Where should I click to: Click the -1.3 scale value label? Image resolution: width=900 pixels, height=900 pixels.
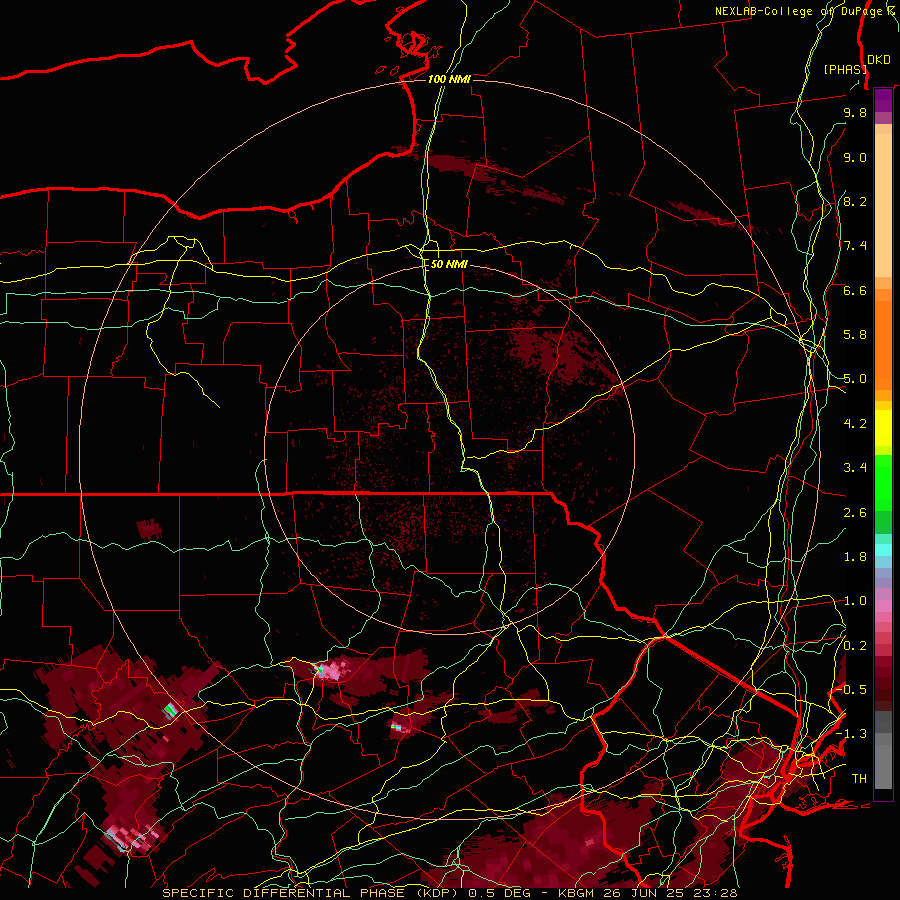coord(851,734)
